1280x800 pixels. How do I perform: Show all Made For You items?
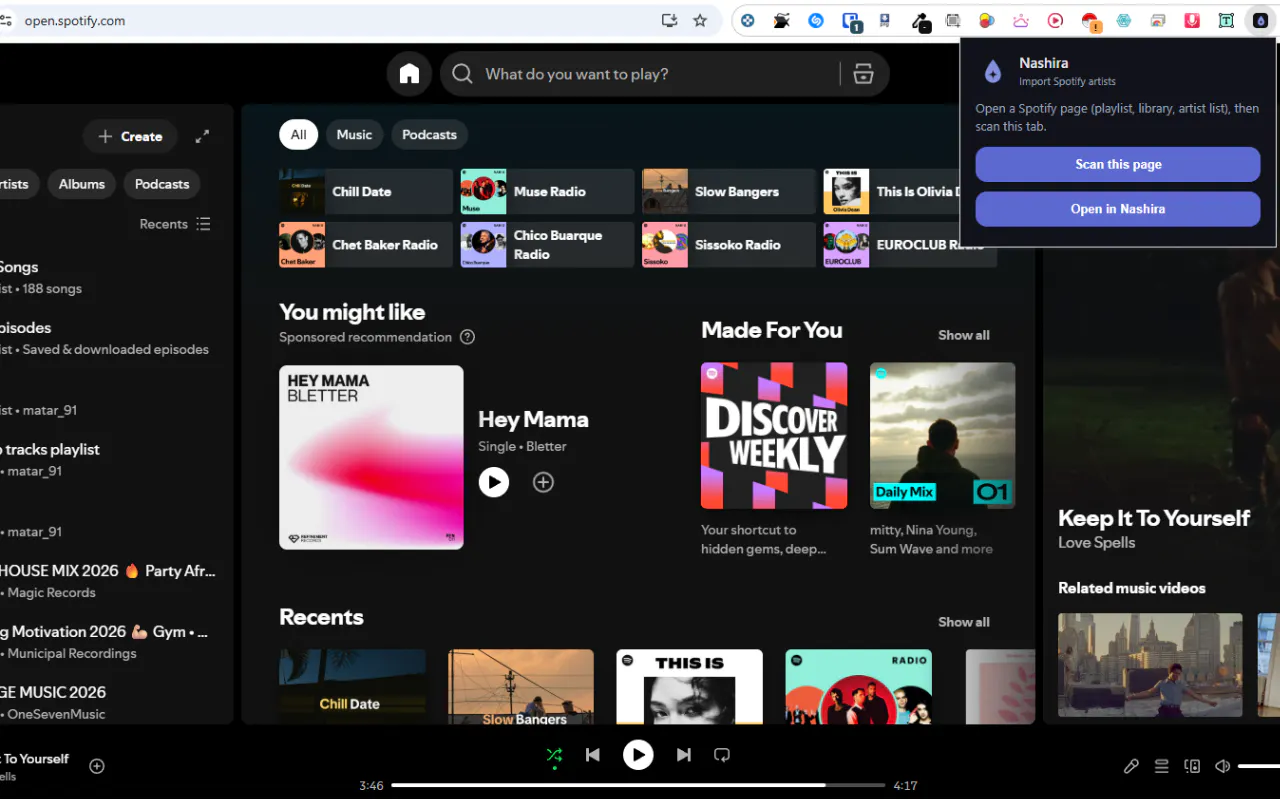click(x=964, y=335)
